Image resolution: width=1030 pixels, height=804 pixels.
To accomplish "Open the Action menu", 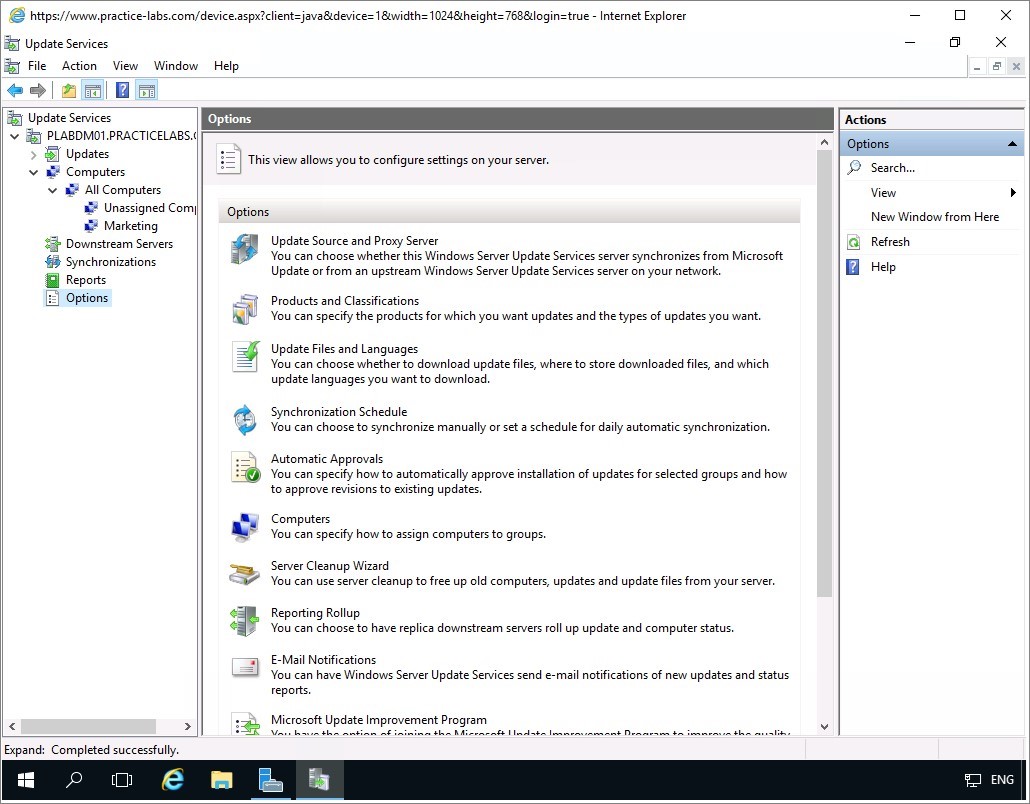I will (79, 66).
